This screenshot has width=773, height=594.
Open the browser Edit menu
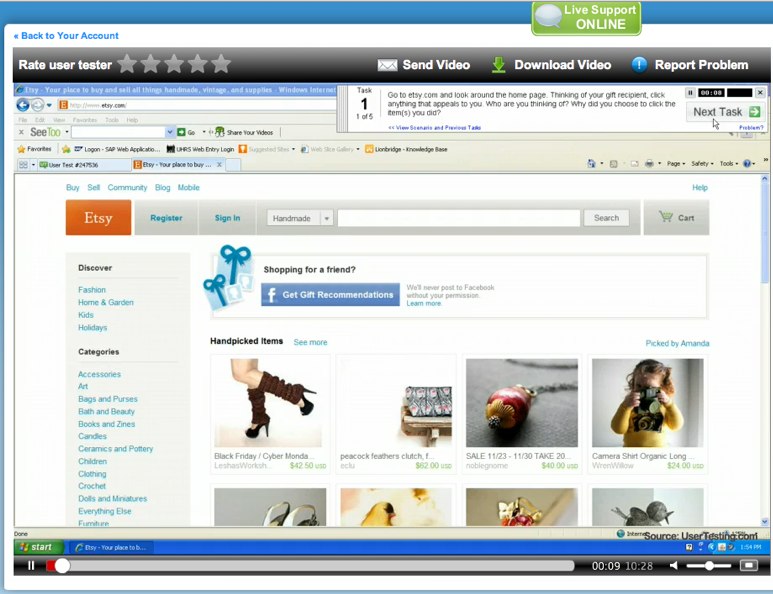click(x=40, y=120)
